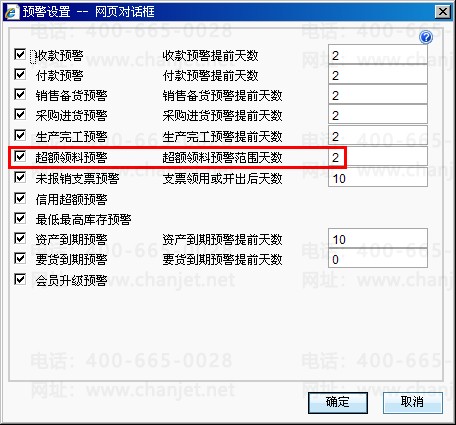The width and height of the screenshot is (456, 425).
Task: Close the 预警设置 dialog window
Action: [443, 12]
